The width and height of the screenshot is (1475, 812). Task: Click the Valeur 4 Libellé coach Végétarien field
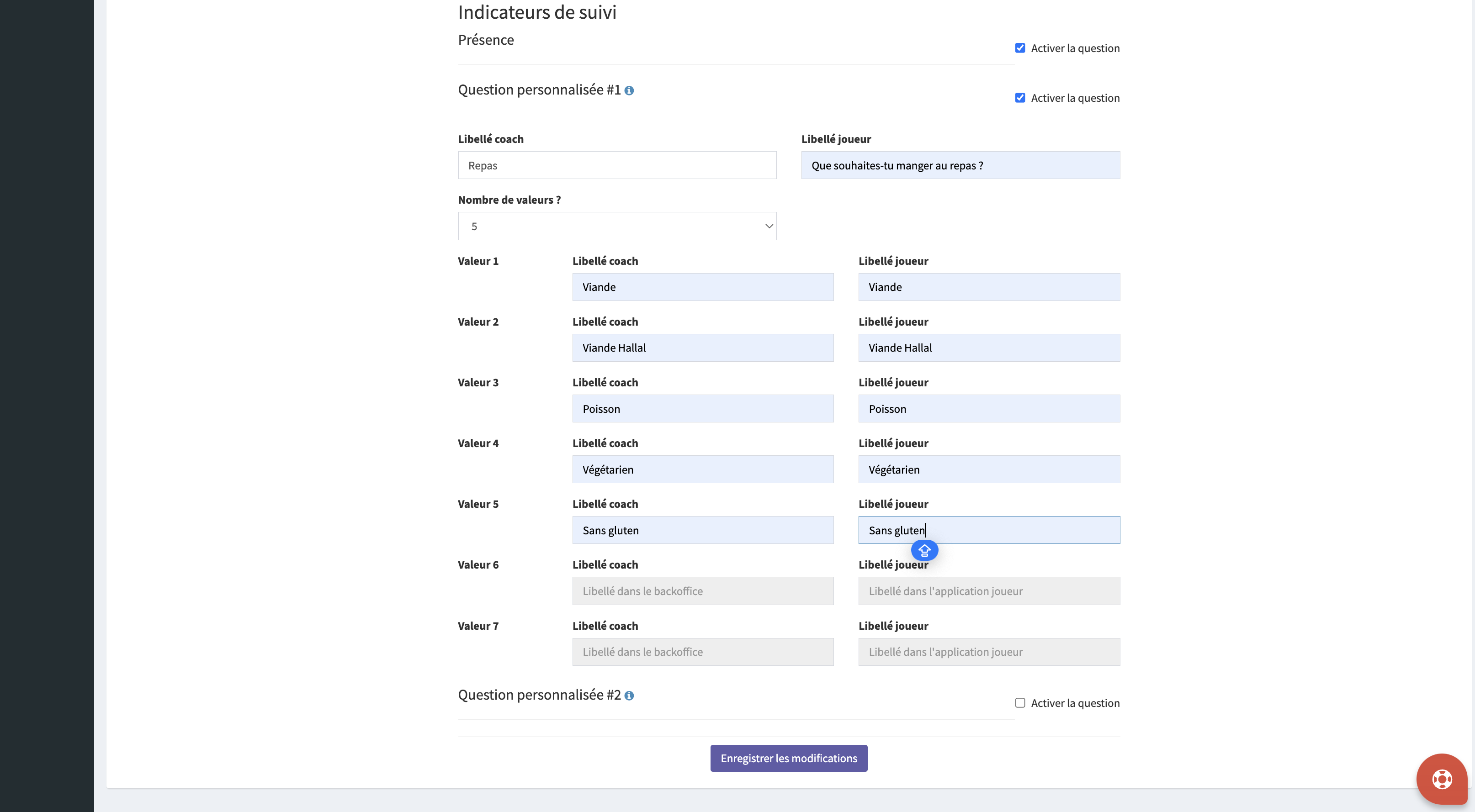click(703, 469)
